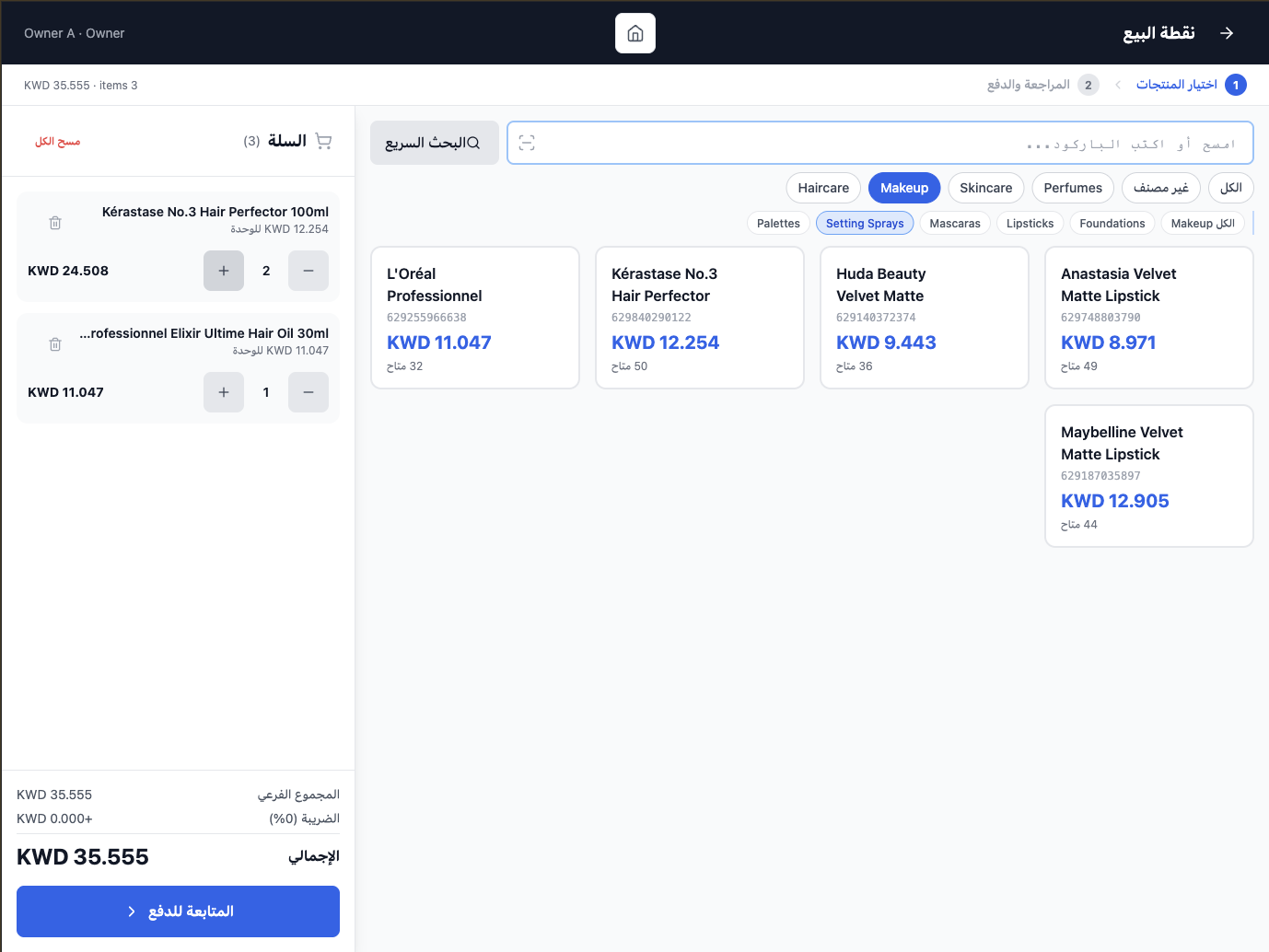
Task: Delete Kérastase No.3 Hair Perfector from cart
Action: click(55, 223)
